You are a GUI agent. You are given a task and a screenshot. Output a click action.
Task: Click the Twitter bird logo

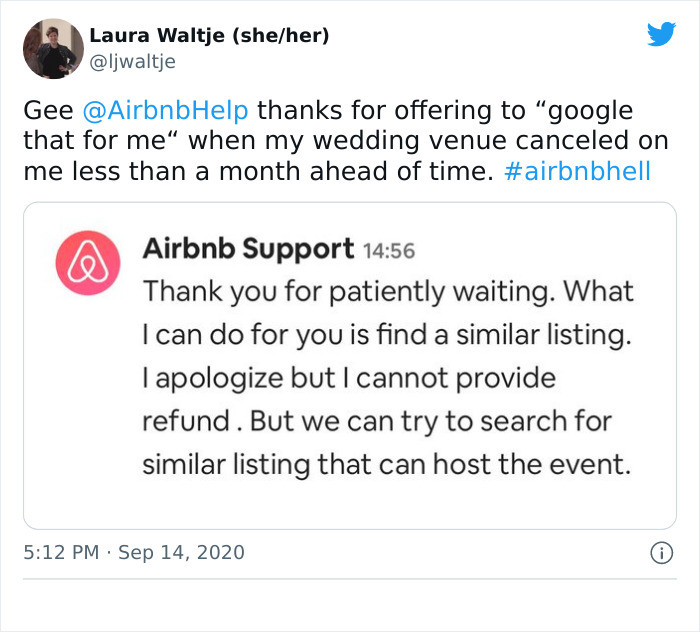(x=661, y=35)
